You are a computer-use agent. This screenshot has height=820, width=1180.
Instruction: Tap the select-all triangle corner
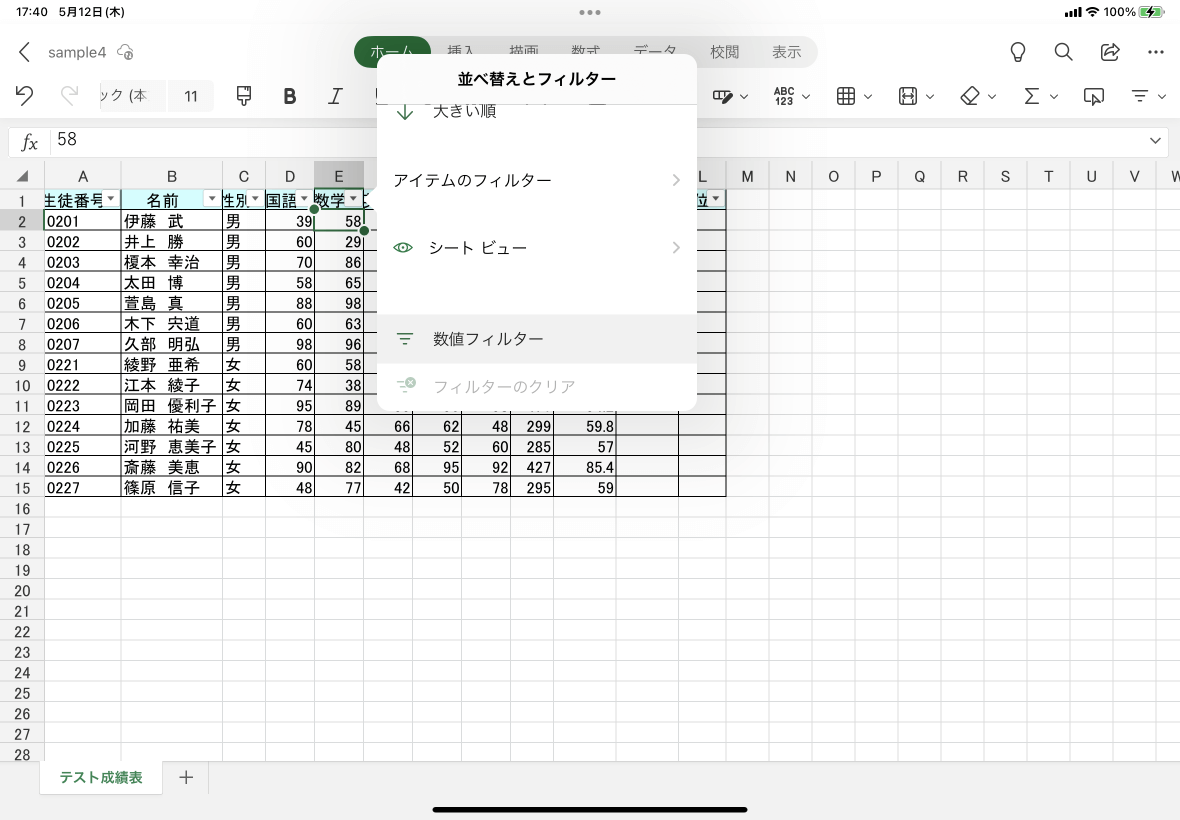tap(23, 176)
